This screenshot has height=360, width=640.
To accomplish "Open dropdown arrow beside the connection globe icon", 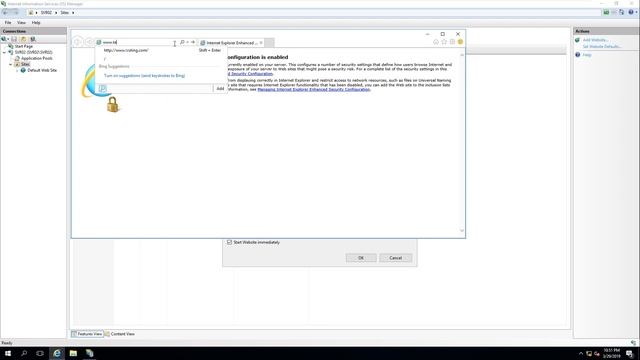I will click(8, 40).
